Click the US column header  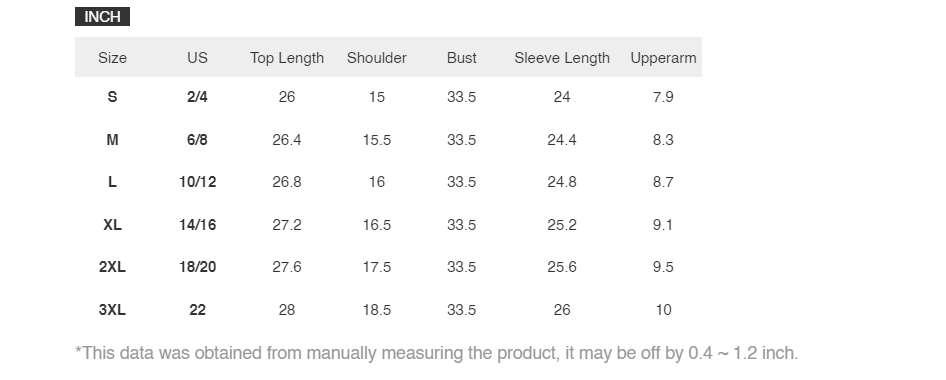(x=197, y=58)
